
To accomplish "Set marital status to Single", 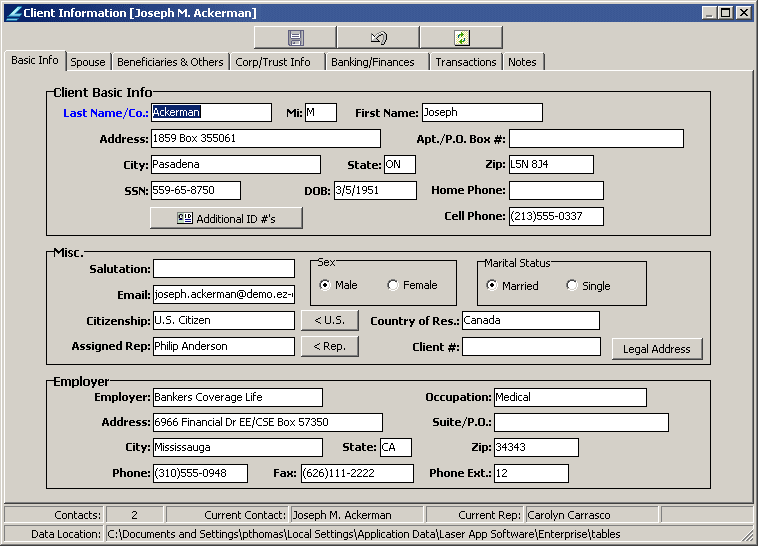I will point(572,286).
